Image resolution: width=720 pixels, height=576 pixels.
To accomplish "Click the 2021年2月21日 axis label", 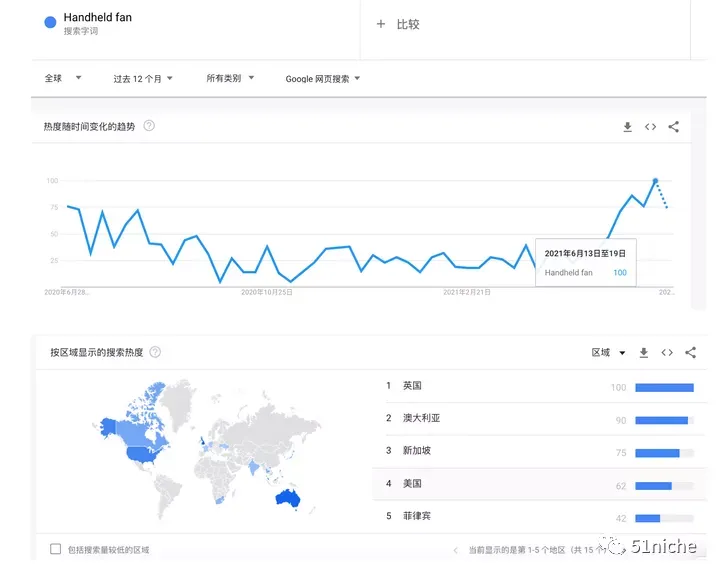I will point(467,292).
